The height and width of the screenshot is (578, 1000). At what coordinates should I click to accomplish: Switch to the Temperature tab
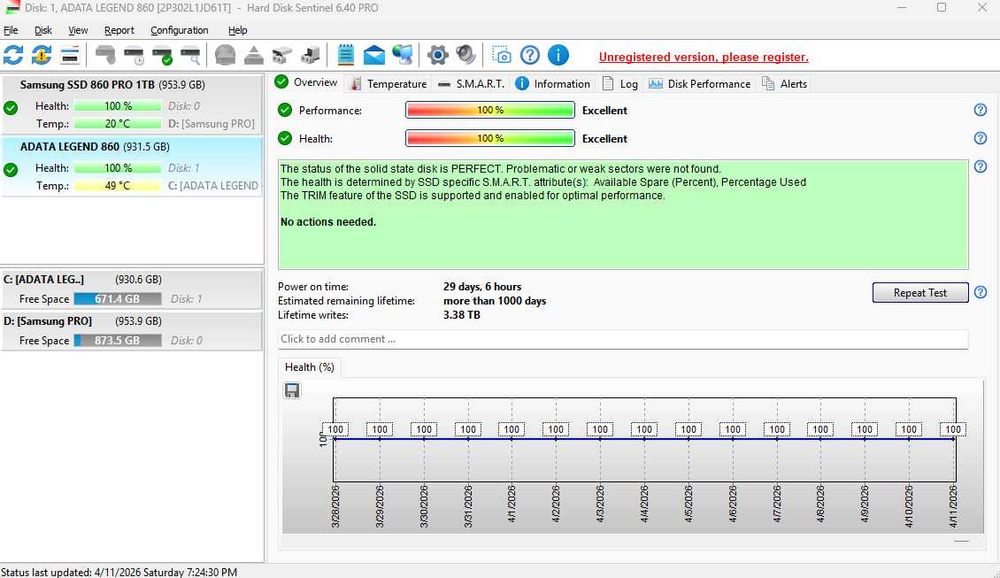[388, 84]
